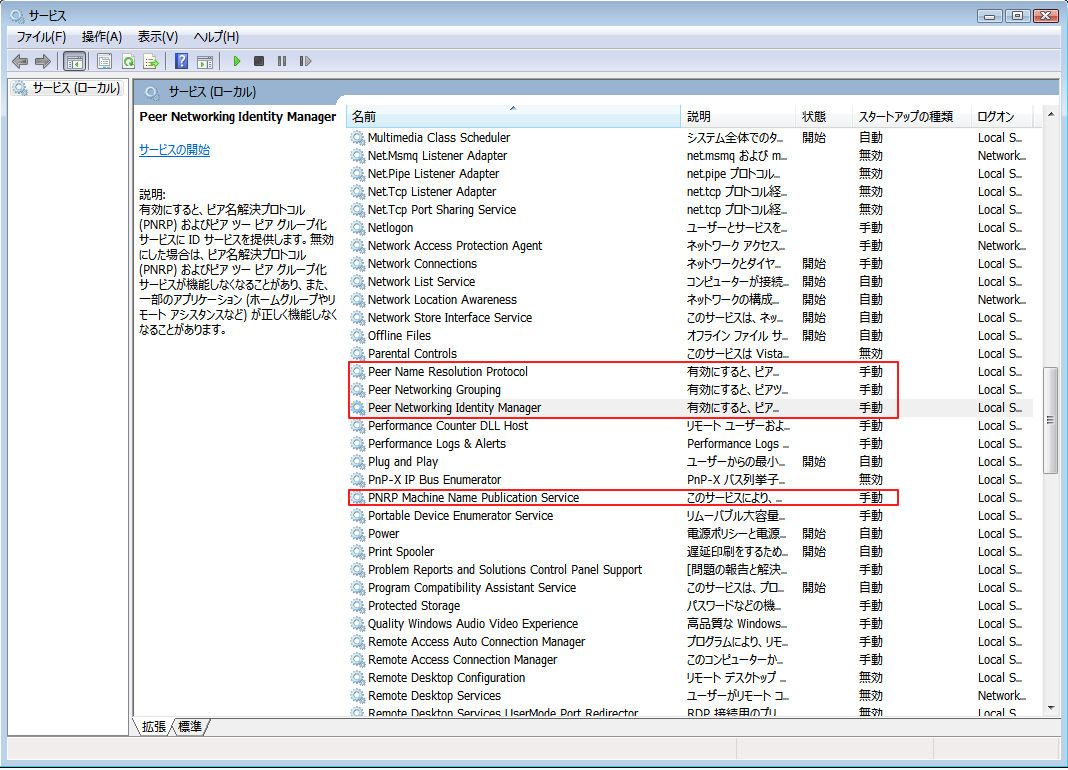Click the Back arrow in the toolbar
1068x770 pixels.
(x=20, y=61)
